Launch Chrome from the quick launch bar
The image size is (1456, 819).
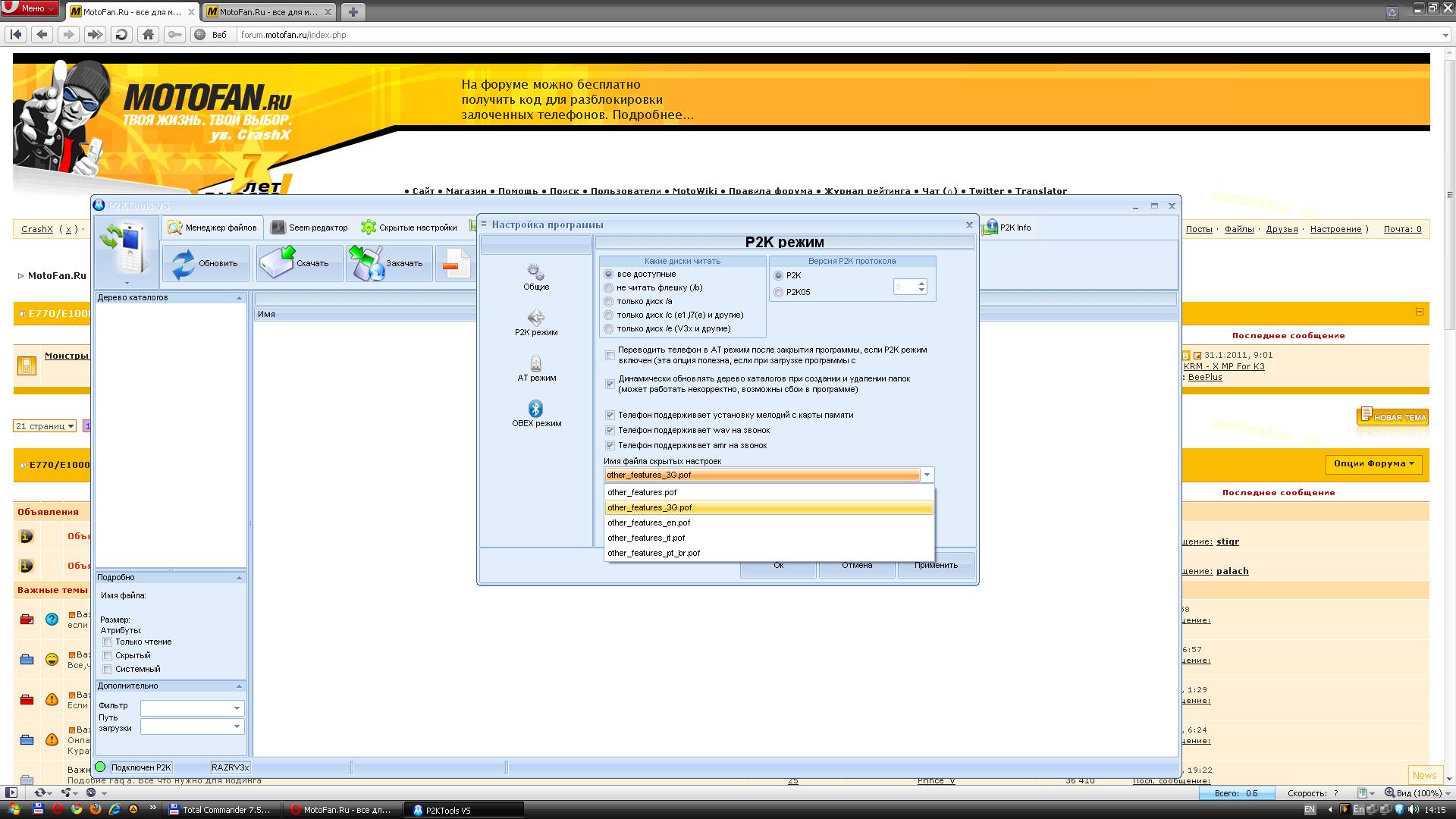(77, 809)
